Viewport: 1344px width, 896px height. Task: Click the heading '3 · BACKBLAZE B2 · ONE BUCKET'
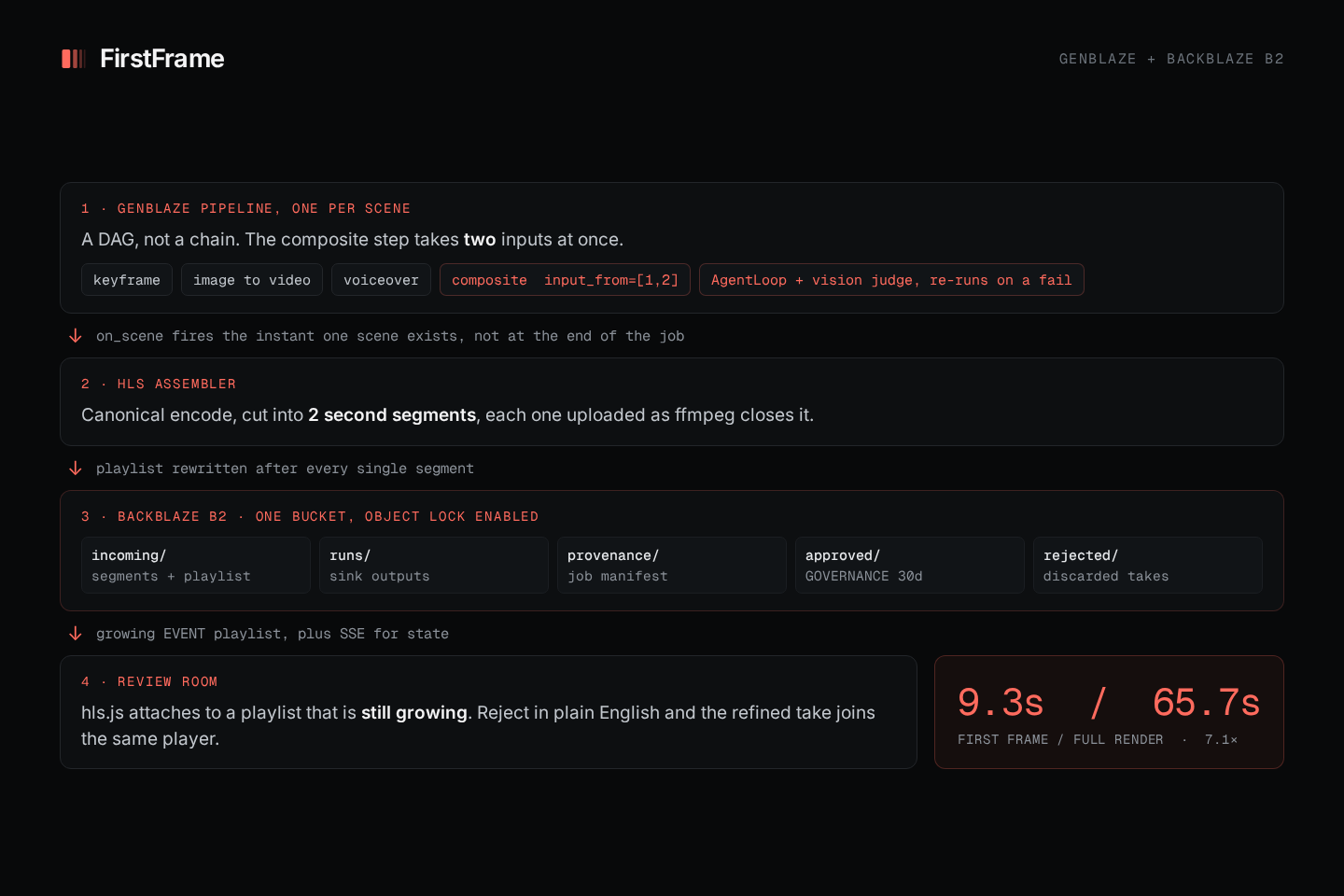point(310,516)
